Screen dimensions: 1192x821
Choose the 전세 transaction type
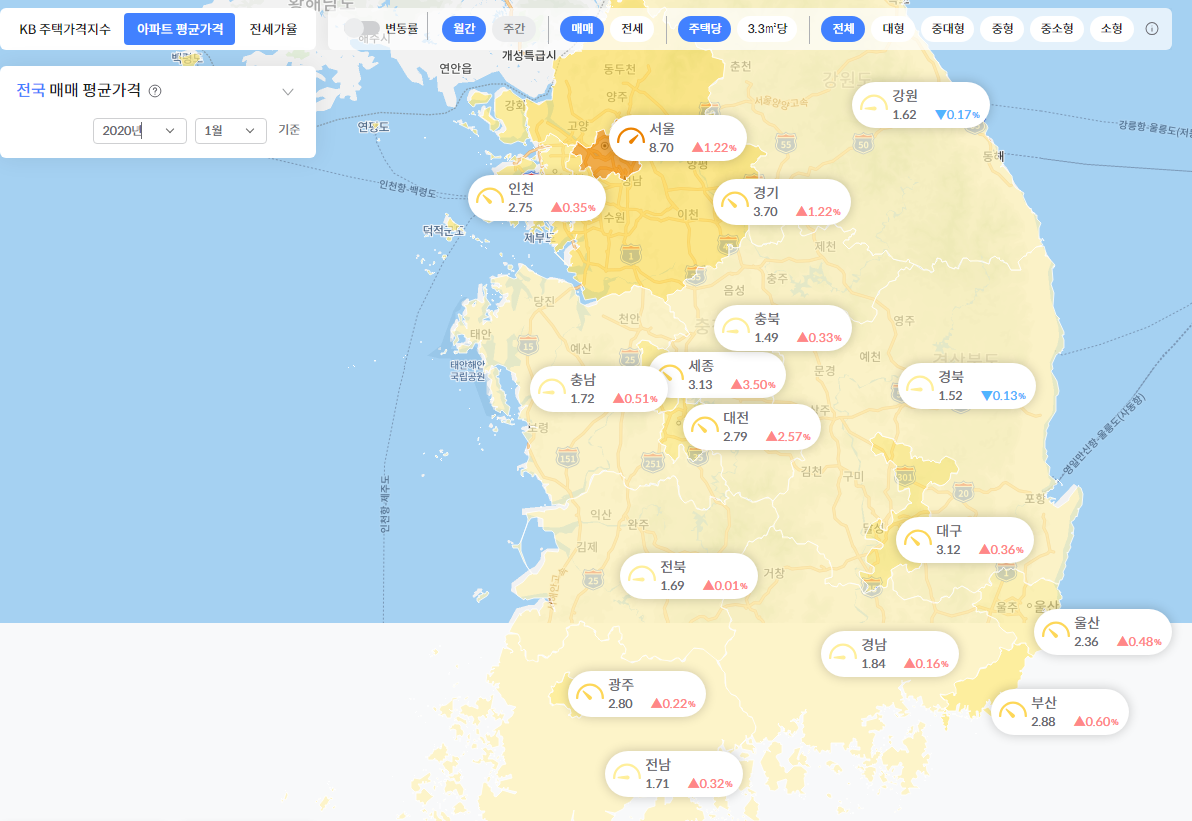[x=632, y=29]
